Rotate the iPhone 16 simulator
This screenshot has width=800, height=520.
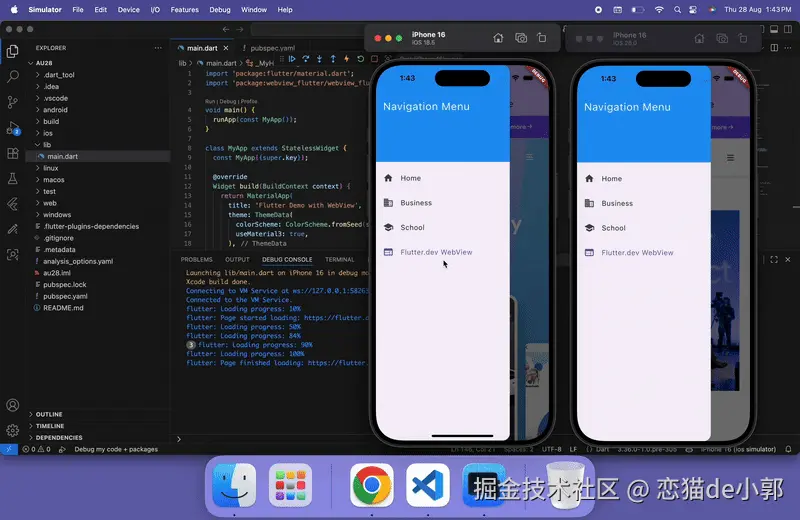coord(542,38)
